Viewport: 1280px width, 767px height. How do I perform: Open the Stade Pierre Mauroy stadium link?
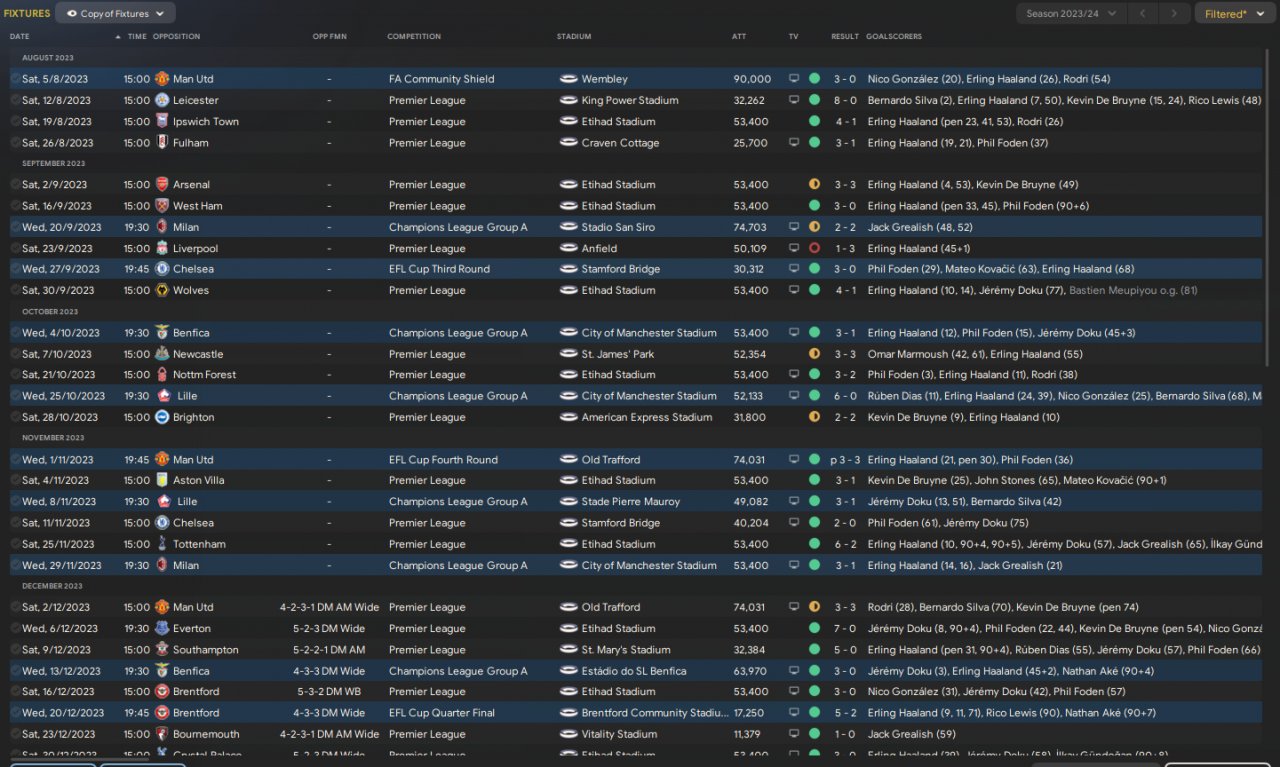click(x=631, y=502)
